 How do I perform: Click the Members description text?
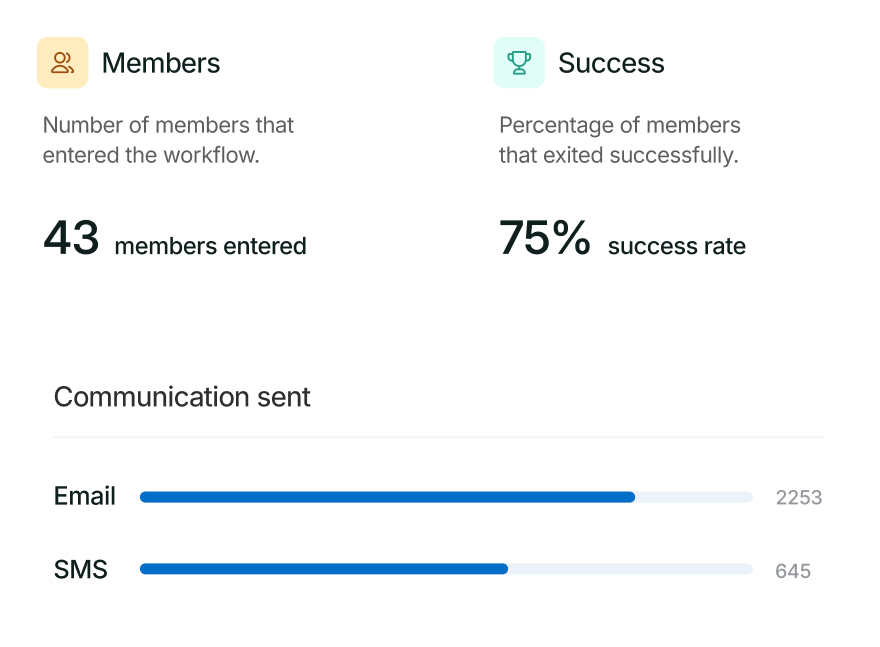[x=168, y=140]
